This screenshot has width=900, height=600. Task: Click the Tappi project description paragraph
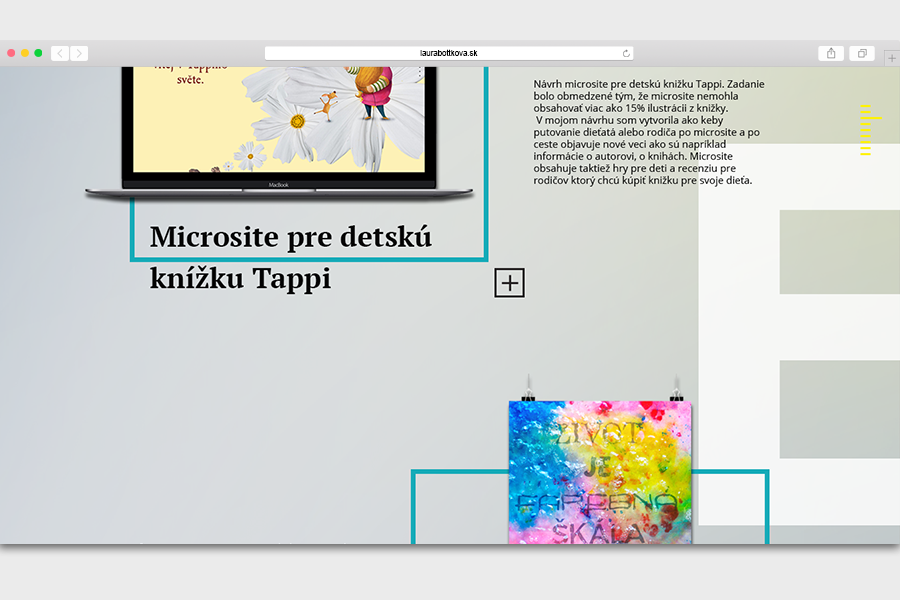point(647,130)
